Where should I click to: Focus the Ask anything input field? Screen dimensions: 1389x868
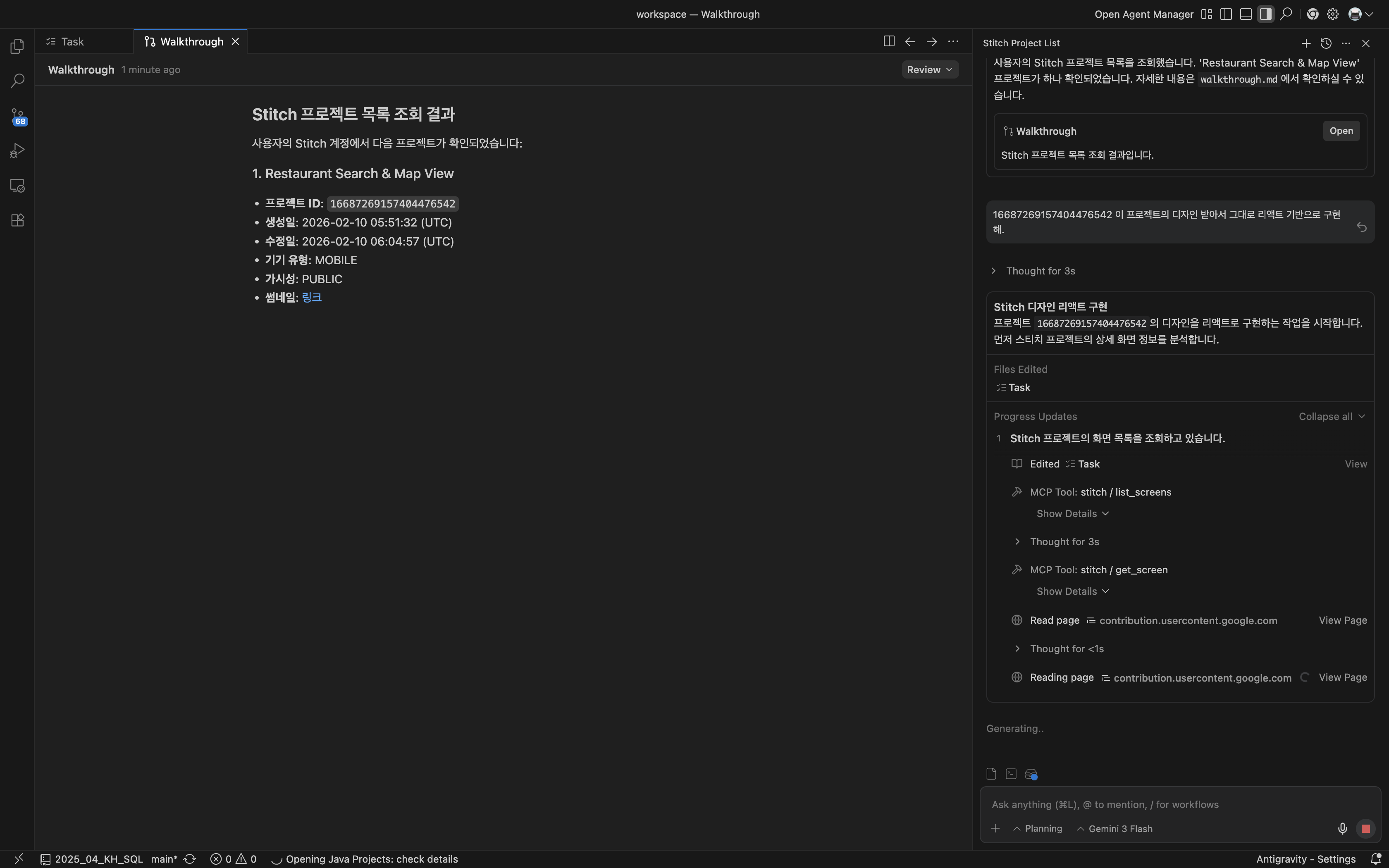pyautogui.click(x=1165, y=804)
